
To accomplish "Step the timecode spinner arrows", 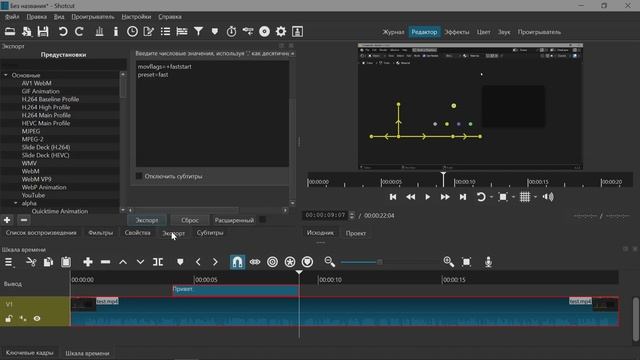I will [352, 215].
